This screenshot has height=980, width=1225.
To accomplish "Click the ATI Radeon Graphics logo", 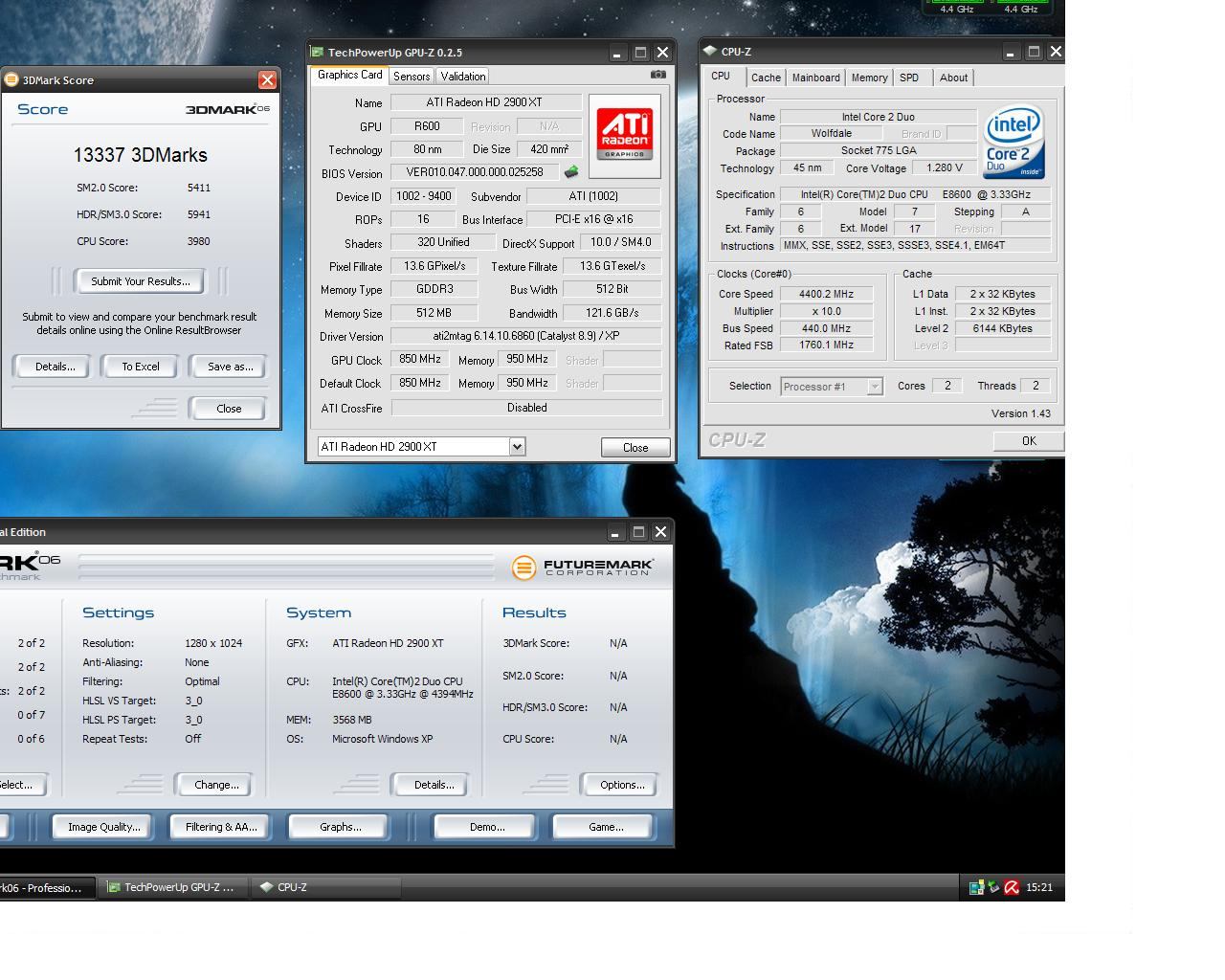I will 625,135.
